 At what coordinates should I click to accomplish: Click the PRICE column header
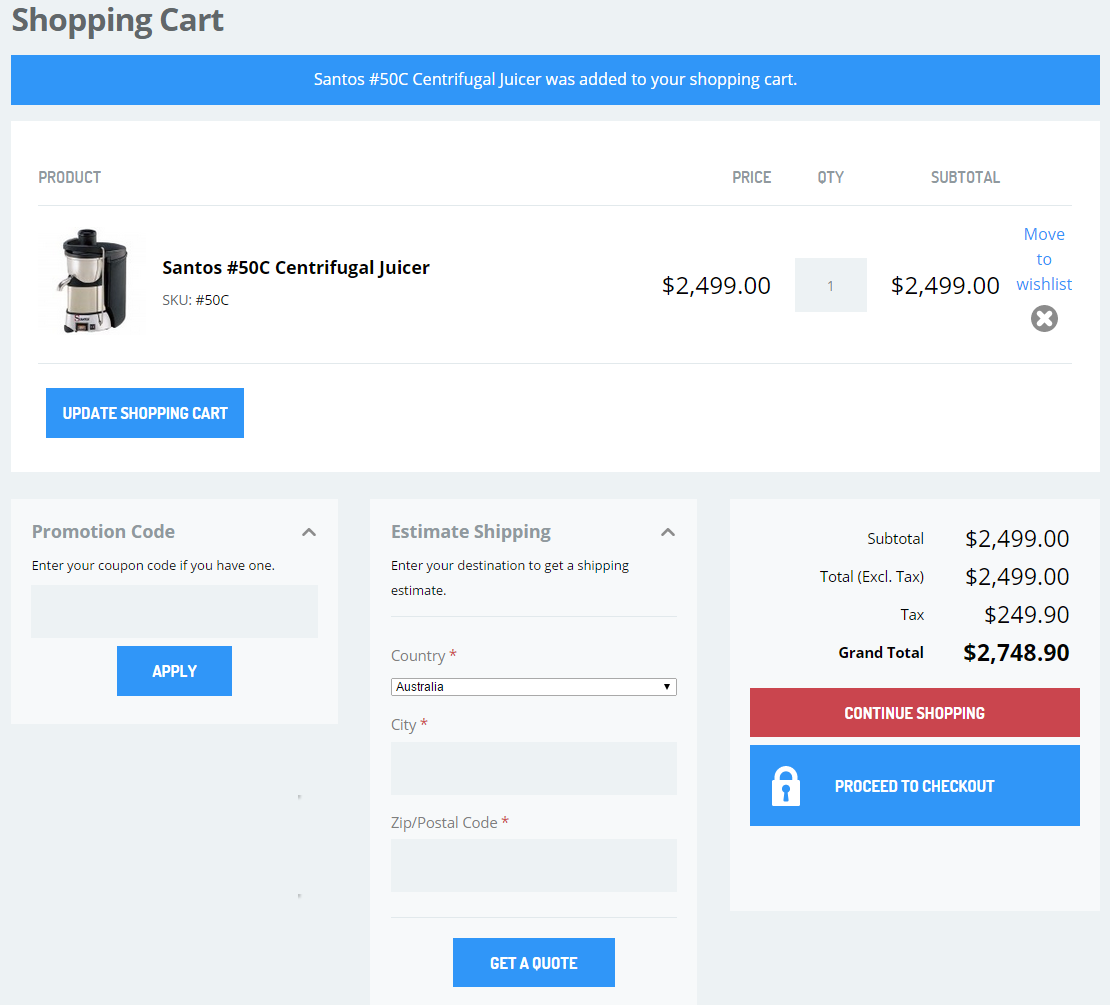pos(752,178)
